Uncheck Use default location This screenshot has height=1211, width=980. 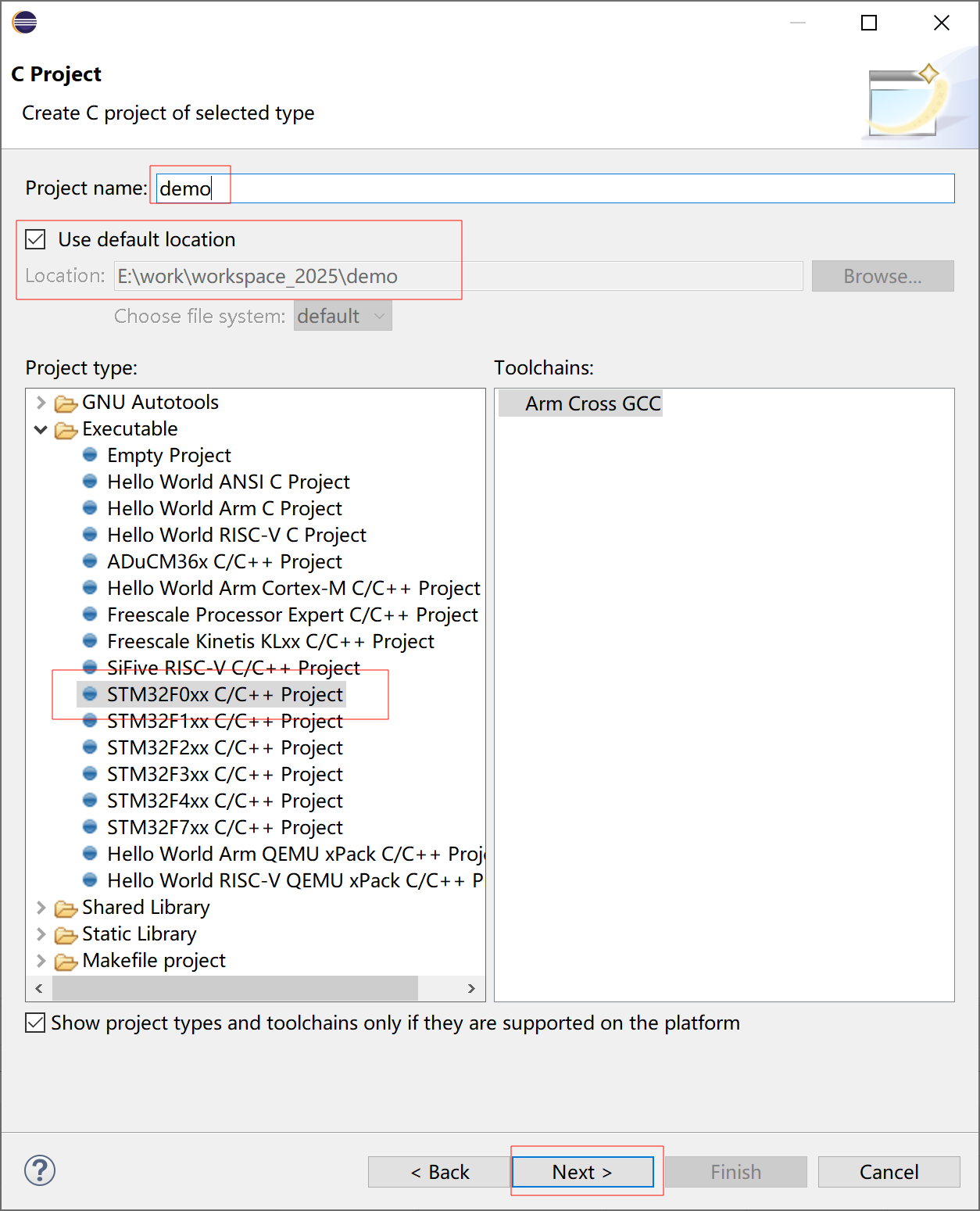click(35, 239)
